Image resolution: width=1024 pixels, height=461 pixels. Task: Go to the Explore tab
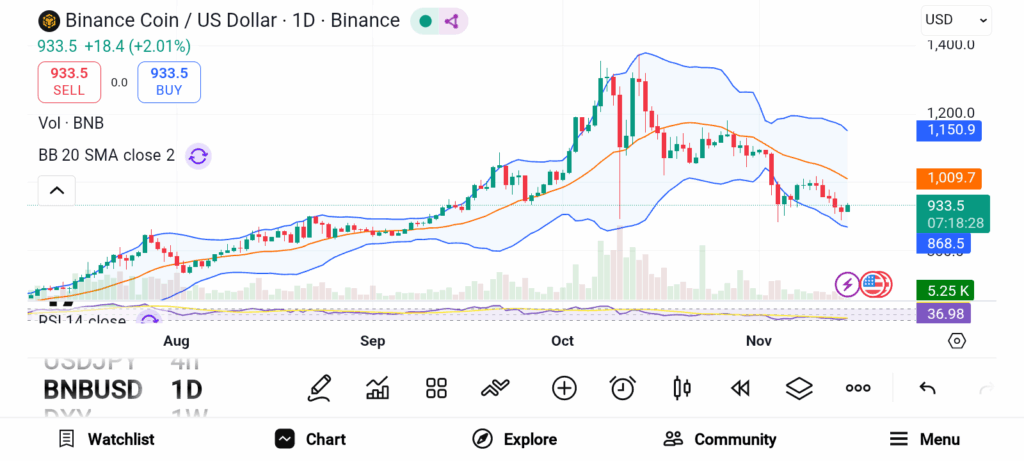(x=514, y=439)
